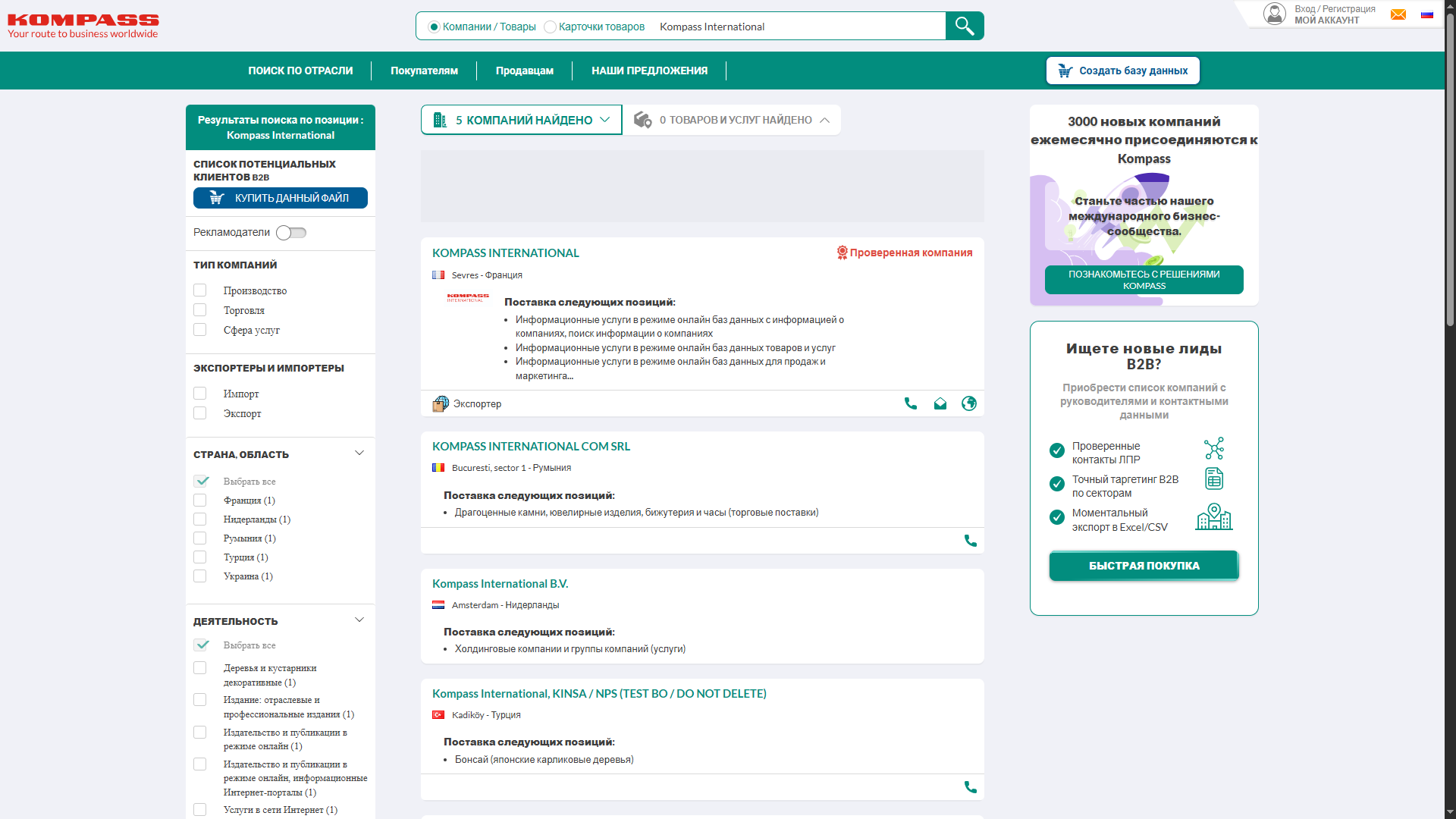
Task: Click the buildings location icon beside Моментальный экспорт
Action: click(1214, 517)
